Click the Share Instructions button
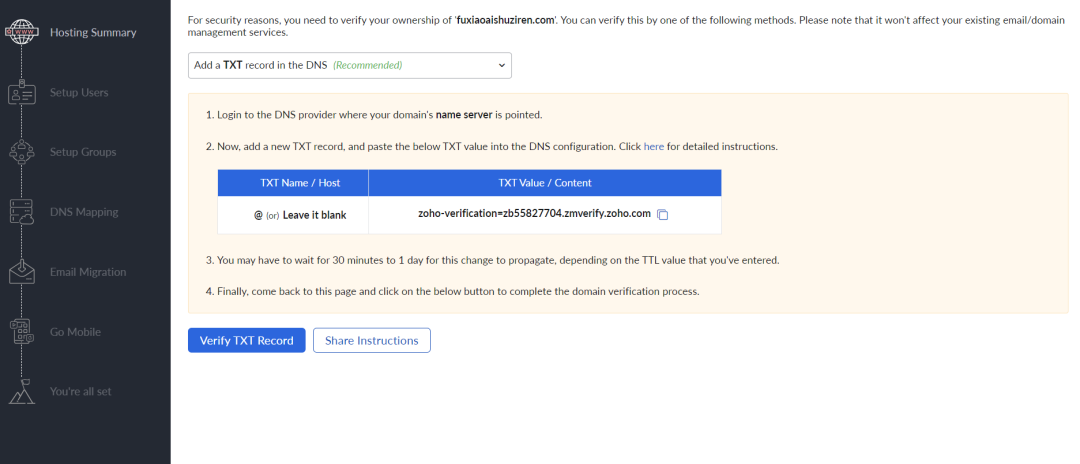Screen dimensions: 1080x464 [x=372, y=340]
